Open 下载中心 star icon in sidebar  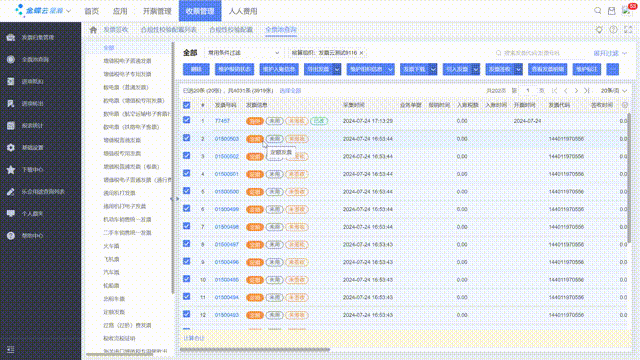click(11, 169)
